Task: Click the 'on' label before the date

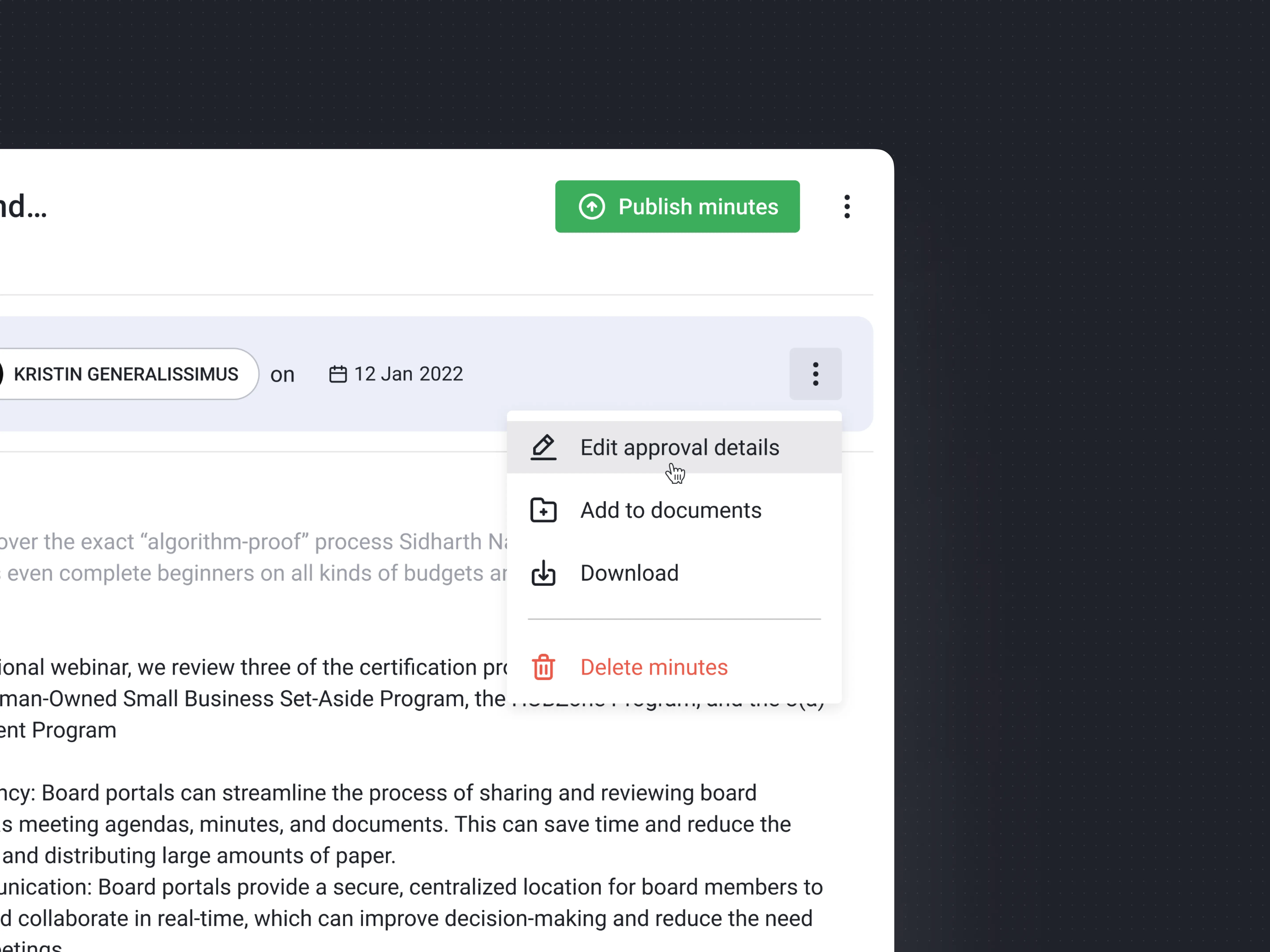Action: point(282,375)
